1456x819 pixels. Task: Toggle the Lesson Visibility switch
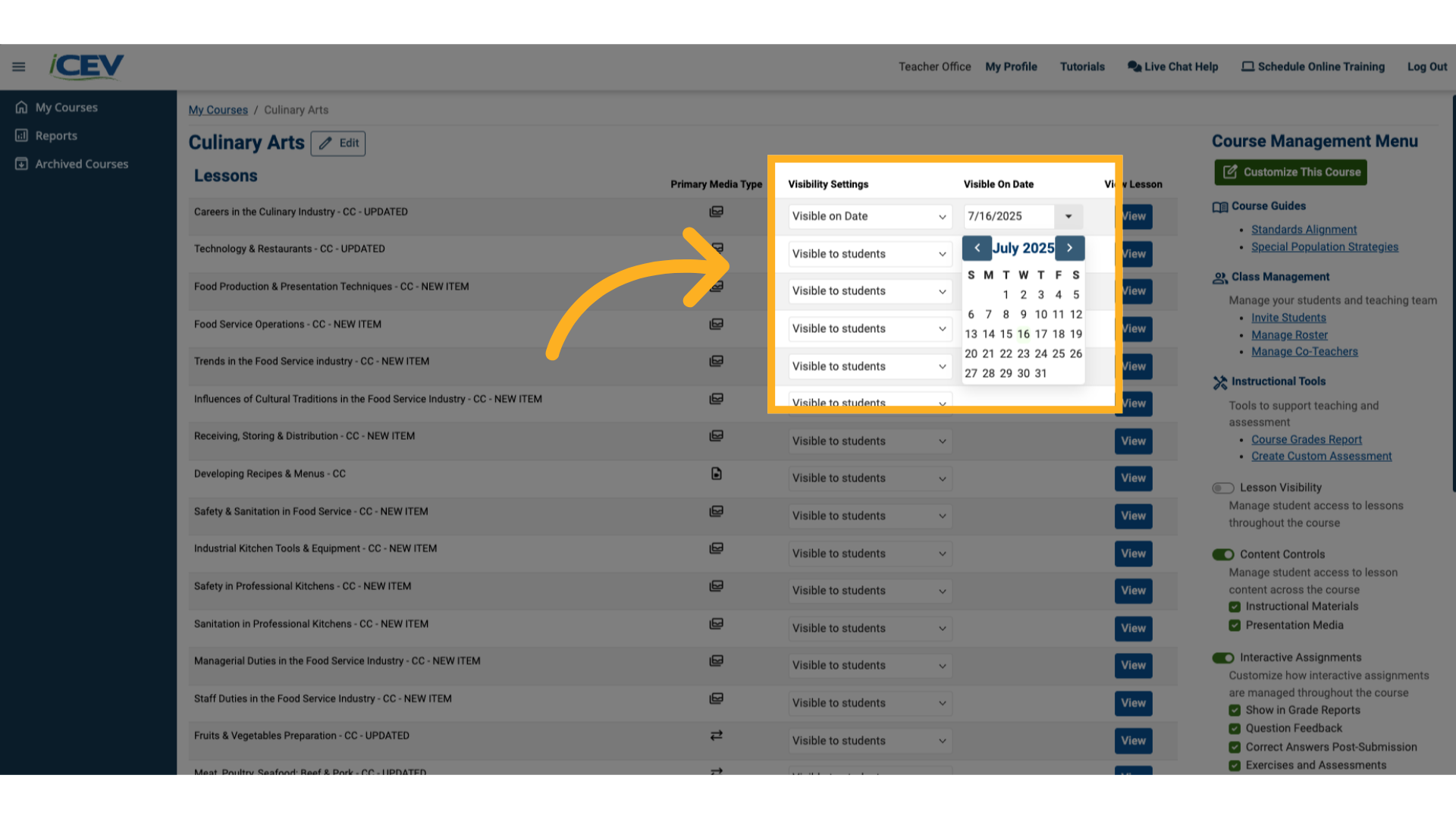(1222, 488)
